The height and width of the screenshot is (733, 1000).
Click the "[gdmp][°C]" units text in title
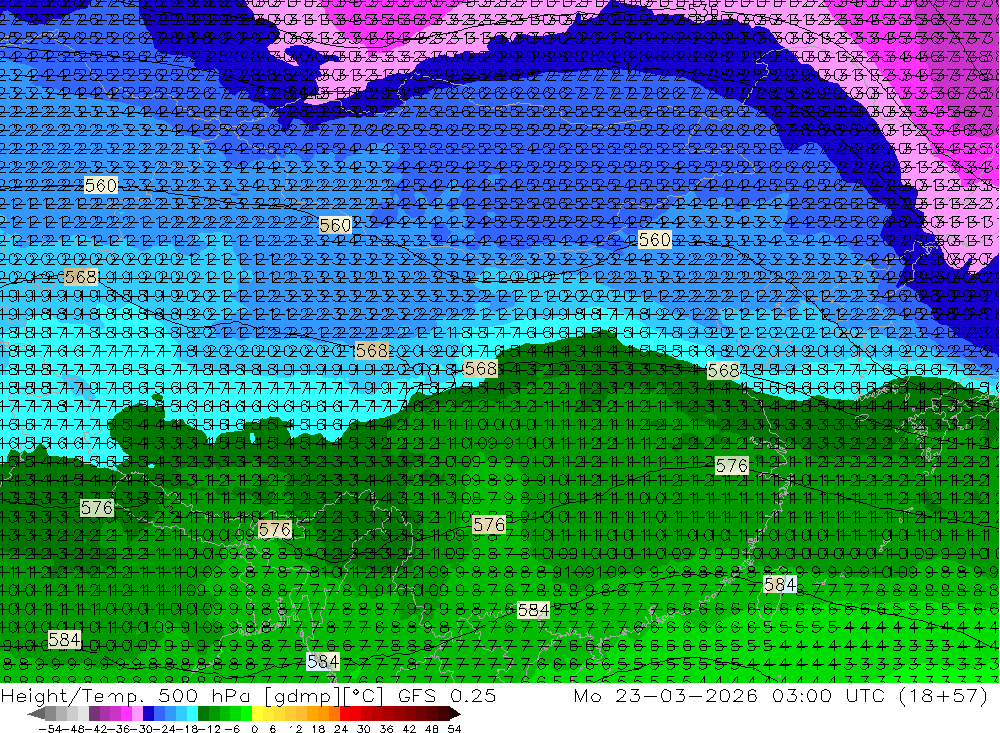point(325,696)
